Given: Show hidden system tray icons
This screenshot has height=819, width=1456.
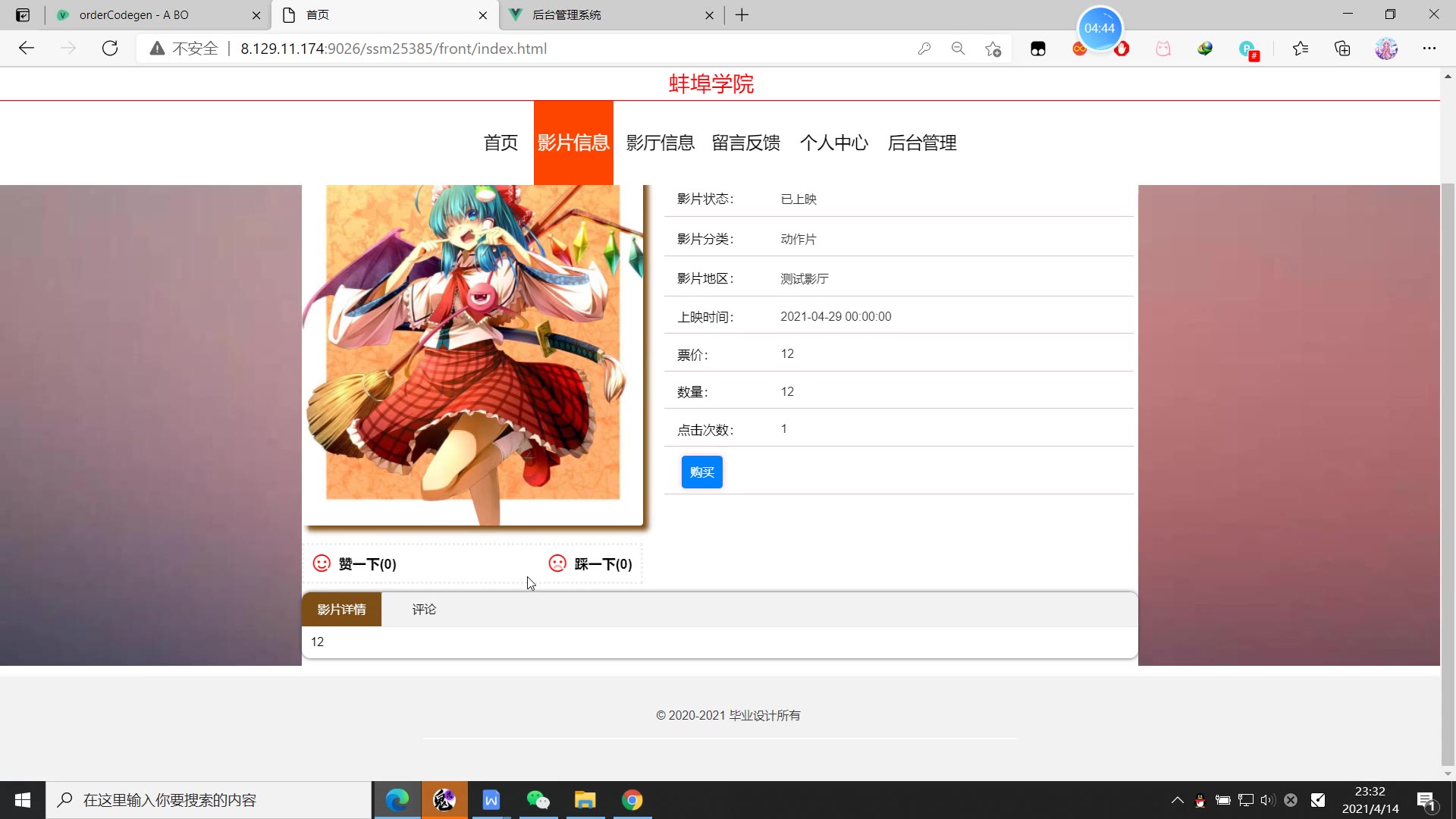Looking at the screenshot, I should tap(1177, 800).
